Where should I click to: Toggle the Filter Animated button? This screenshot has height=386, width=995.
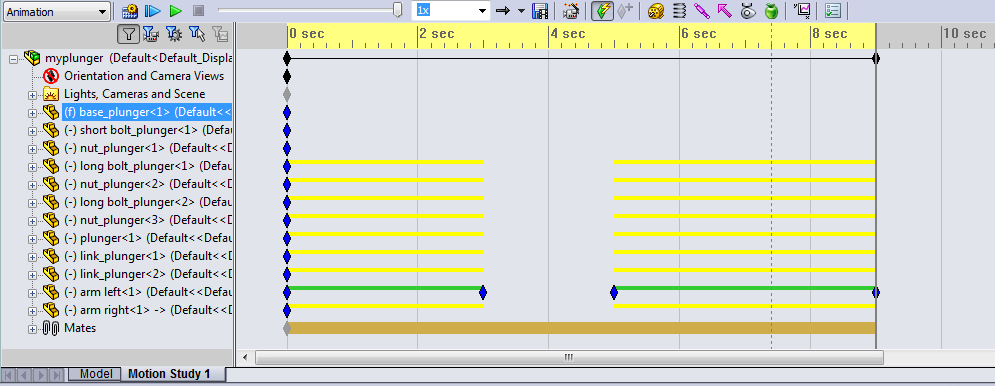click(x=151, y=34)
